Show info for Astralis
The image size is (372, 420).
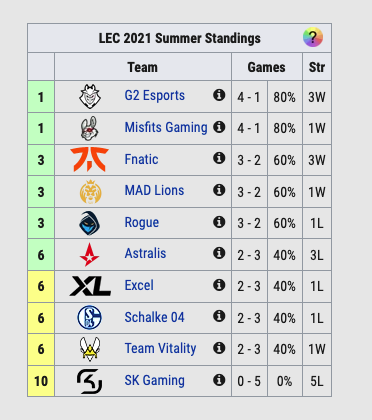[x=219, y=253]
